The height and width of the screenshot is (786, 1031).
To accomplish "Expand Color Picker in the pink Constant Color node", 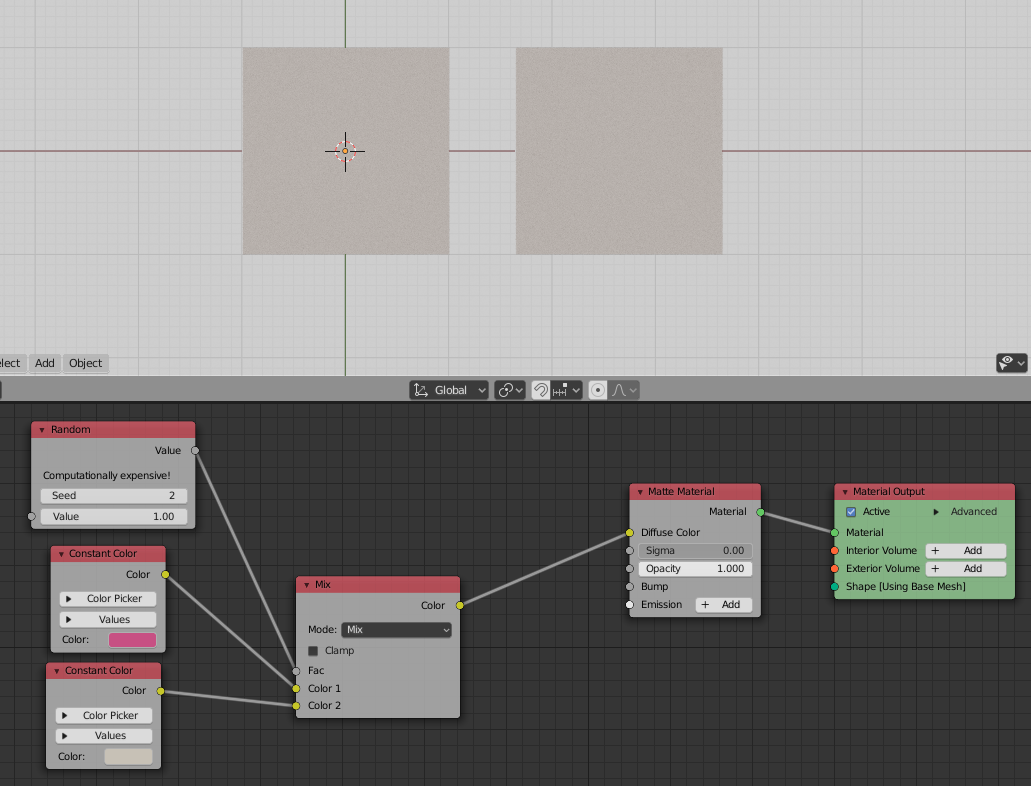I will (x=108, y=599).
